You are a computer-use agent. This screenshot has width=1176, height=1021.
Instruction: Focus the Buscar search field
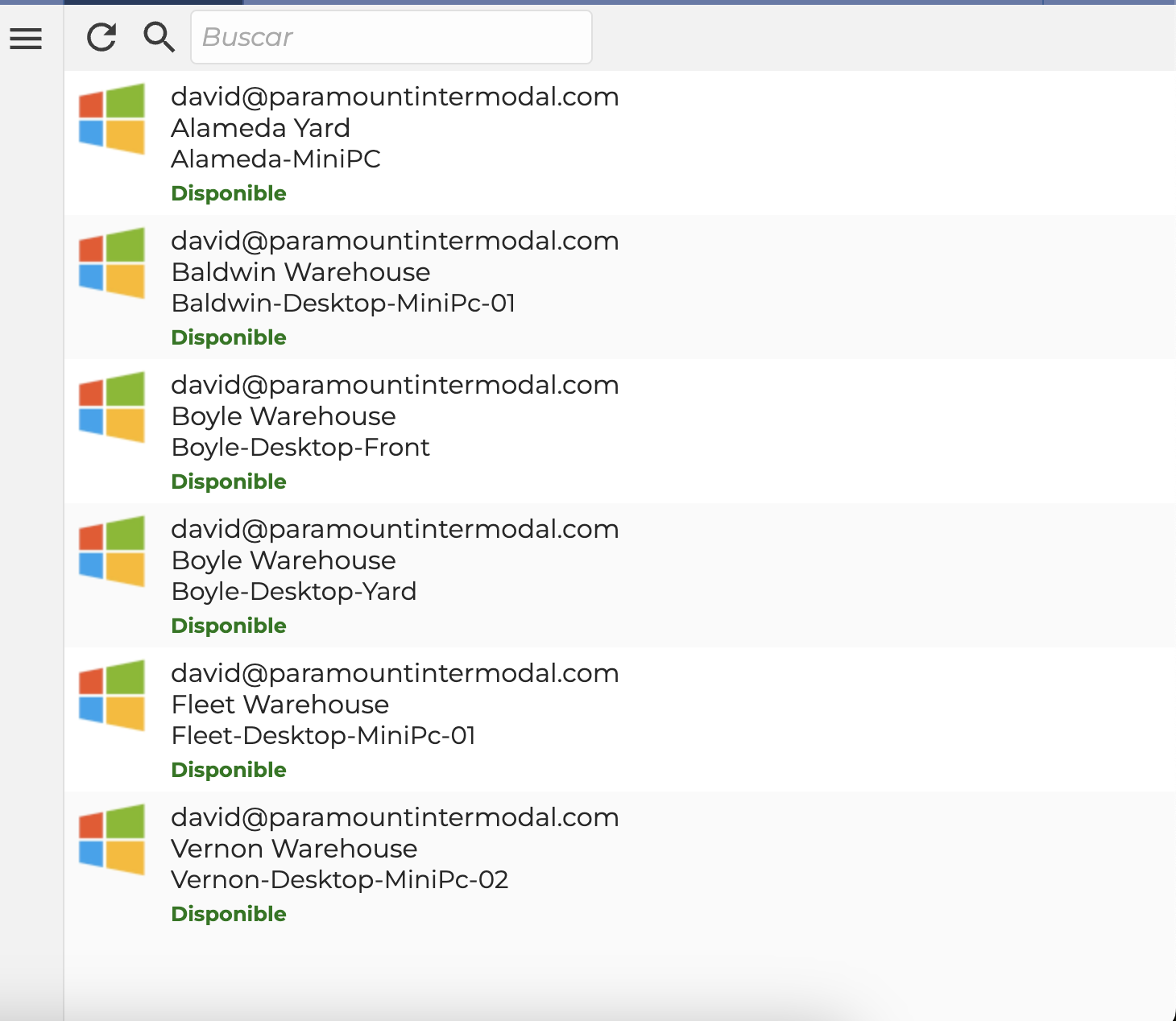point(391,37)
